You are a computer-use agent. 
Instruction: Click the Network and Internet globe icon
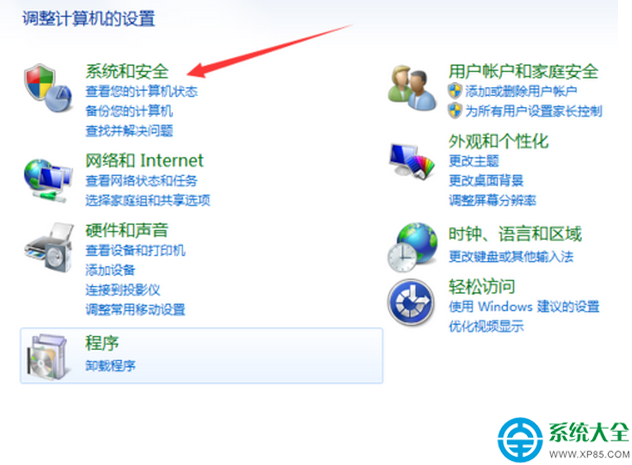click(48, 180)
